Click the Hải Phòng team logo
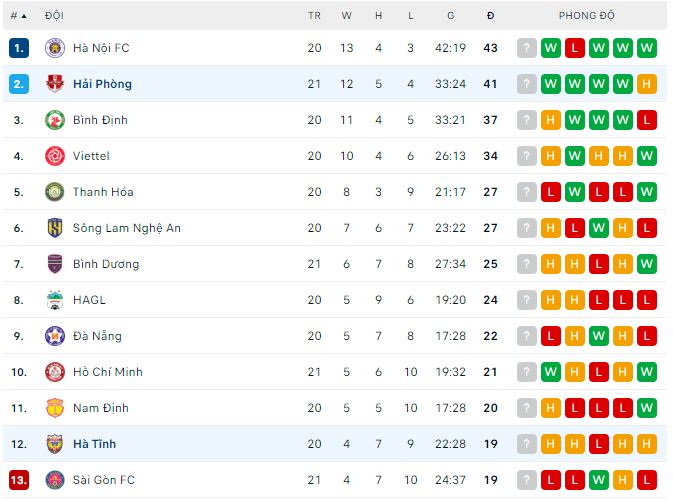This screenshot has width=673, height=501. click(54, 84)
